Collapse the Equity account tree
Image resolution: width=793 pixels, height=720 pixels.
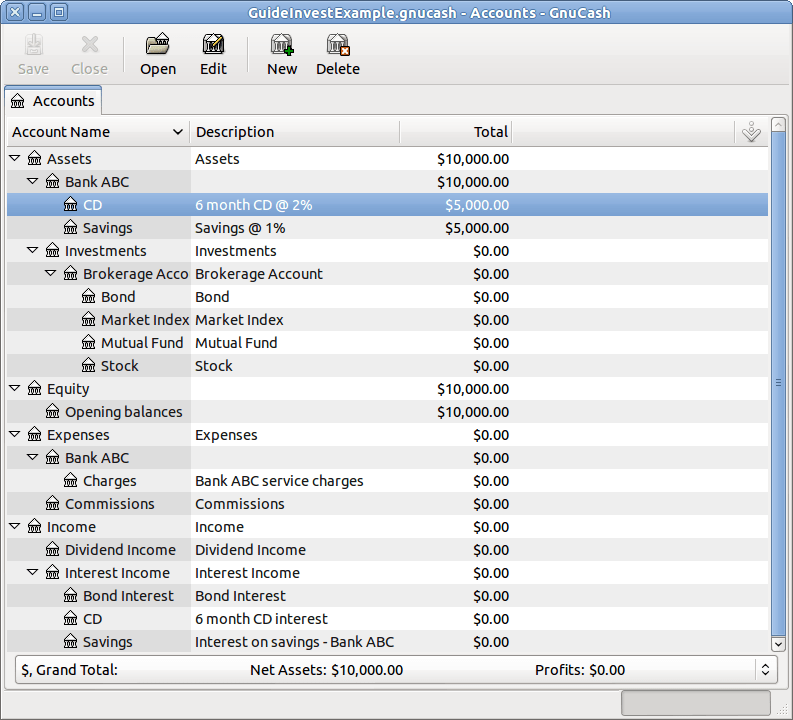(15, 388)
